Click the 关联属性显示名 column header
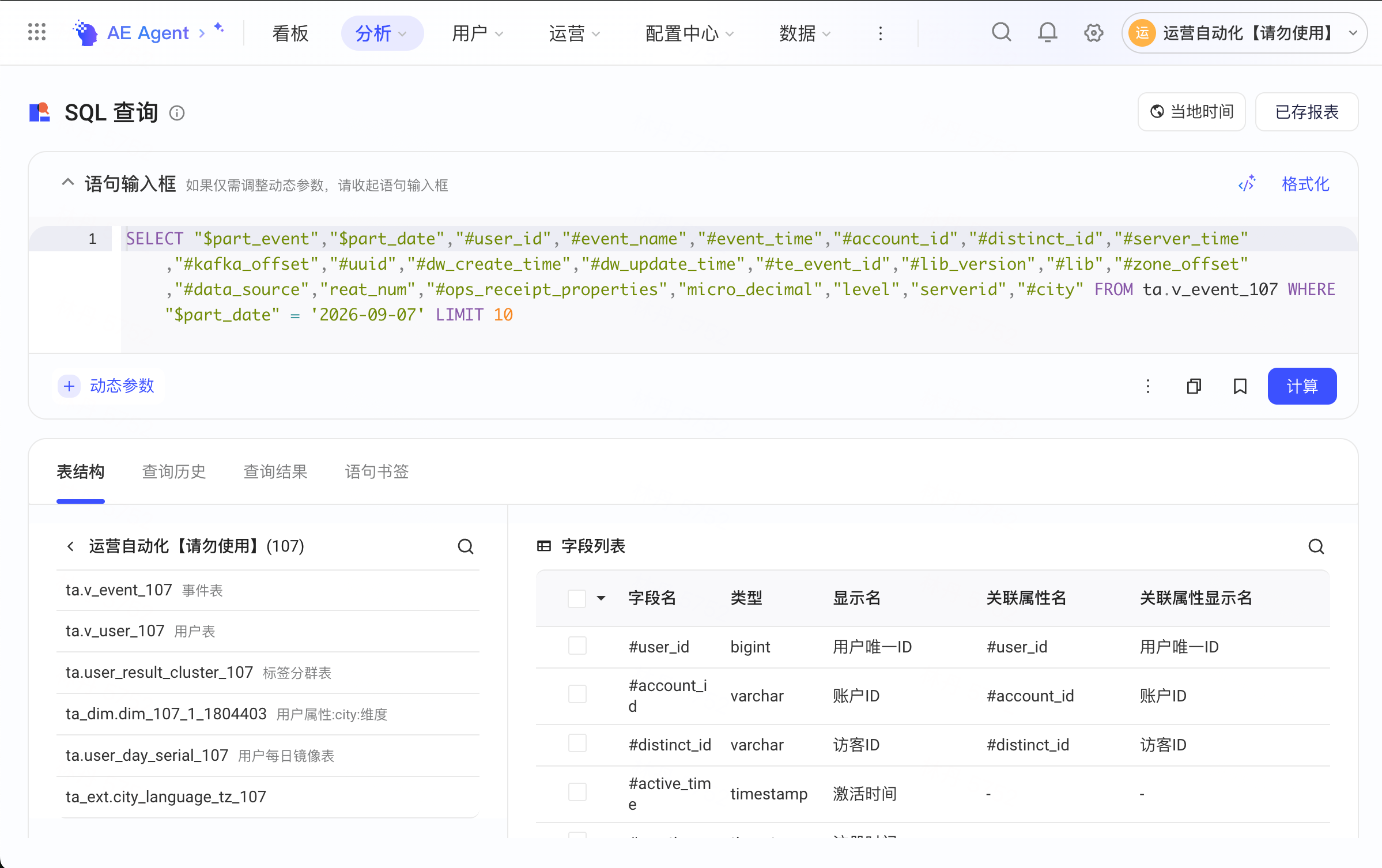The width and height of the screenshot is (1382, 868). (x=1196, y=598)
